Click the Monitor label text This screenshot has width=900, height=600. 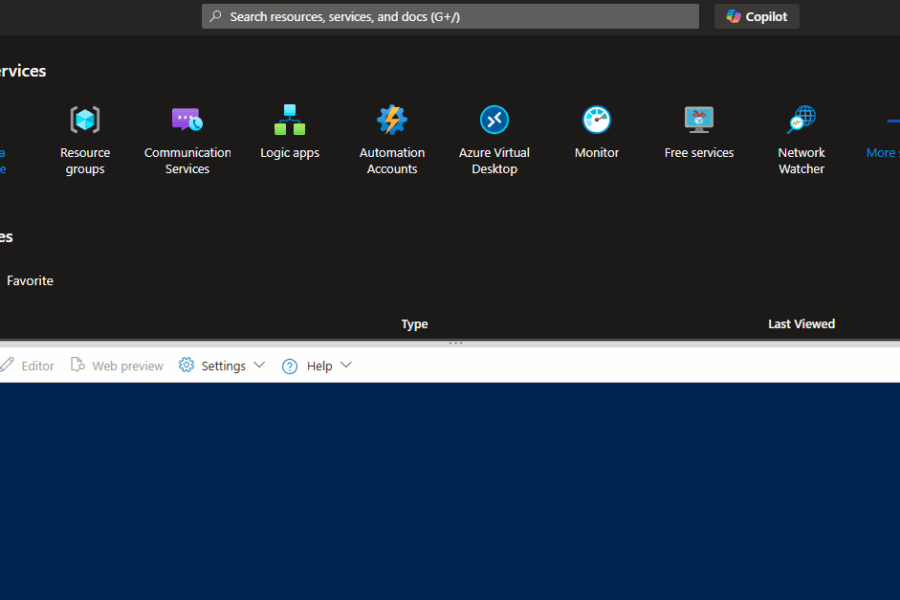[x=597, y=153]
